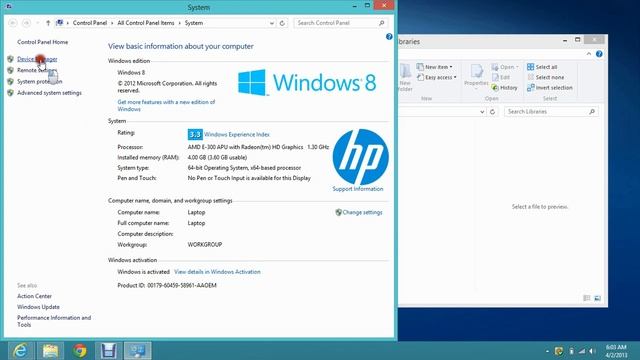Click Invert selection in Libraries ribbon
Image resolution: width=640 pixels, height=360 pixels.
pyautogui.click(x=549, y=88)
